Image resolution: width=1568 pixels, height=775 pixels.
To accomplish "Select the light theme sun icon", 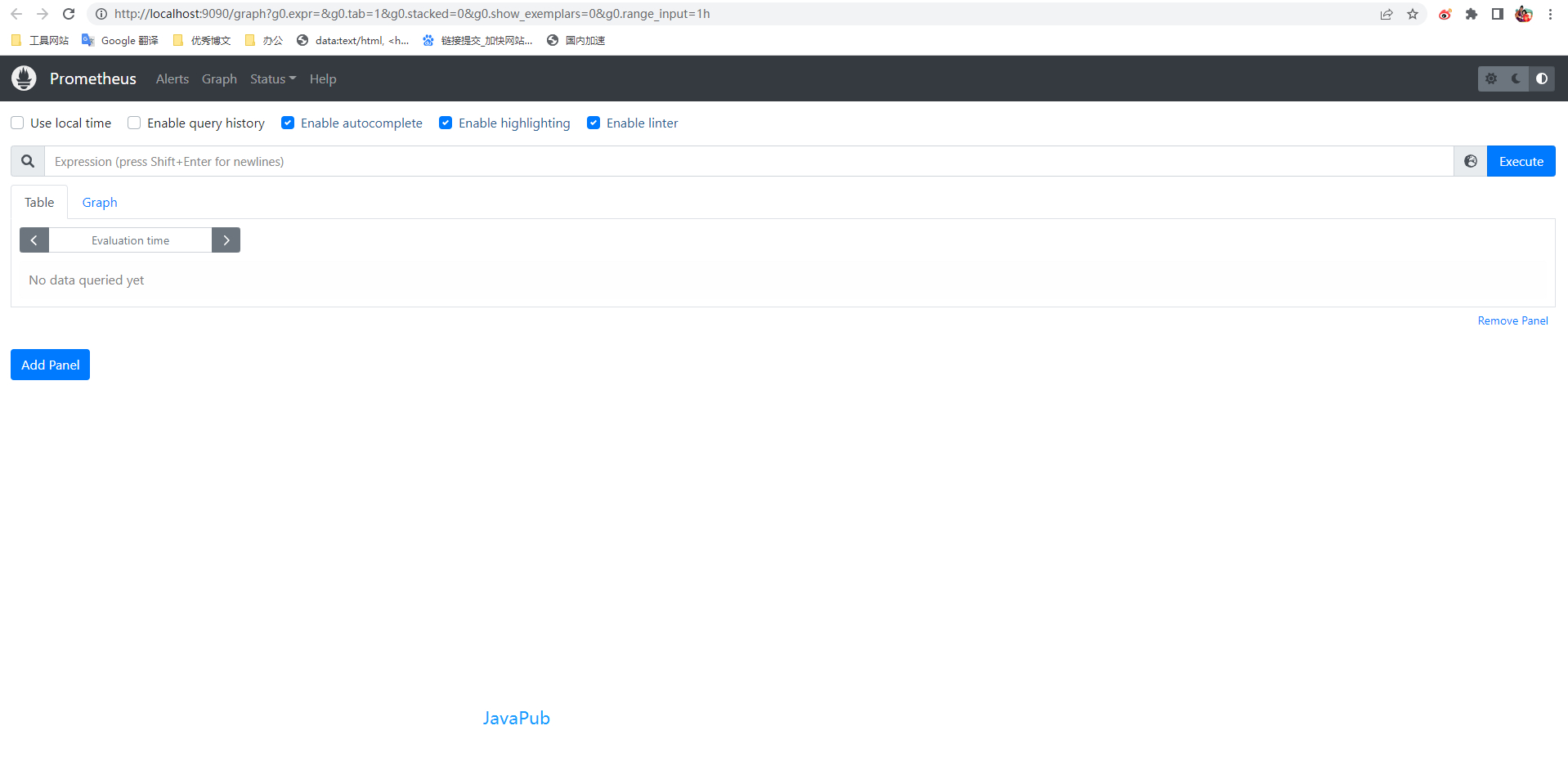I will 1491,78.
